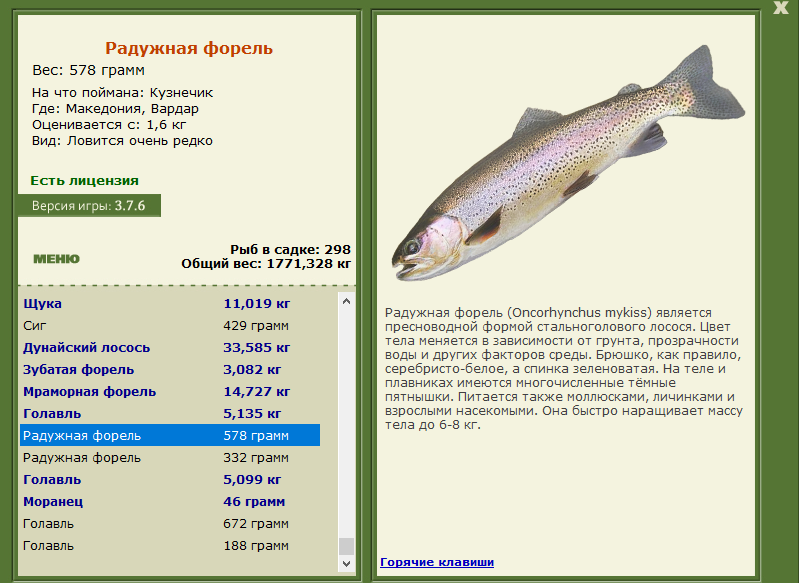Select the Голавль 672 грамм row
Screen dimensions: 799x583
[x=170, y=523]
